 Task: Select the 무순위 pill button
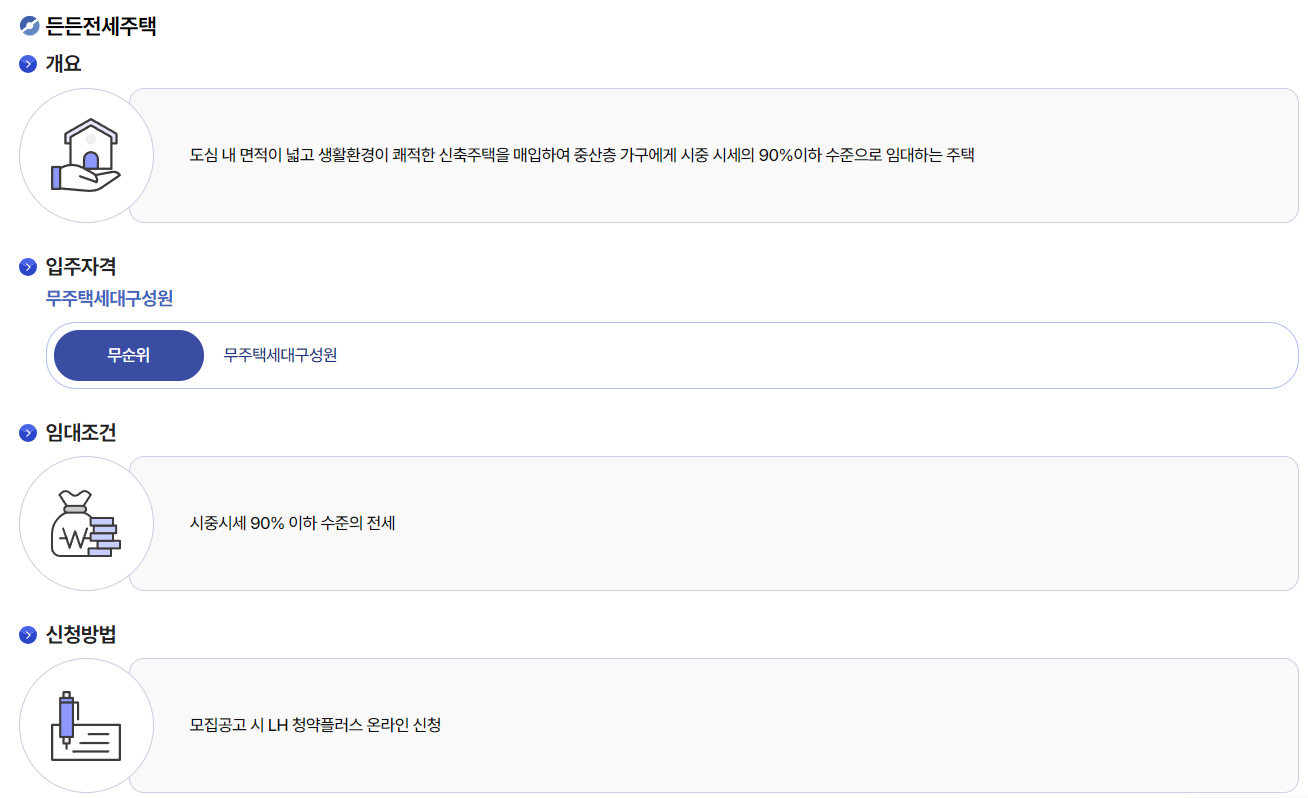coord(129,355)
